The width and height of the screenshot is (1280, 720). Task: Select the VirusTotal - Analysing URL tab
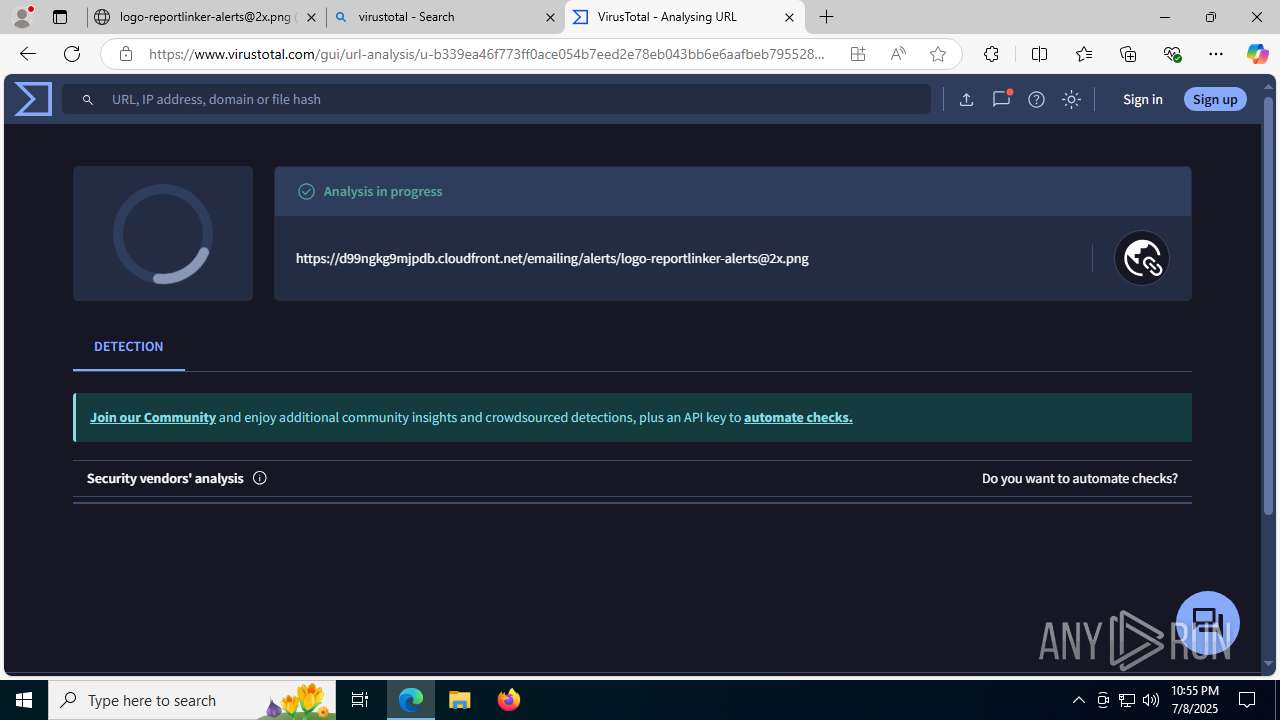click(685, 17)
